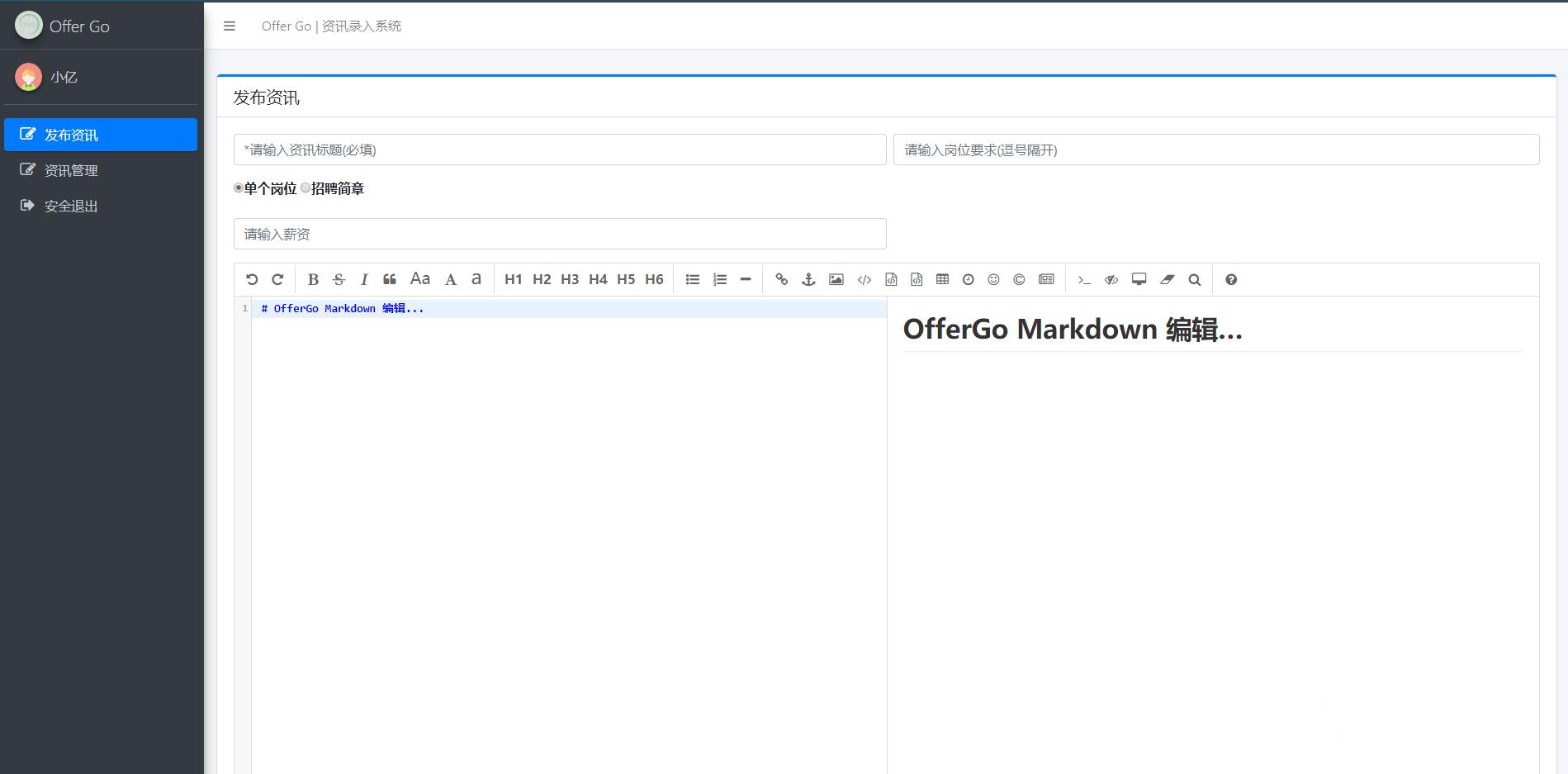Screen dimensions: 1568x774
Task: Insert current date and time
Action: pyautogui.click(x=969, y=279)
